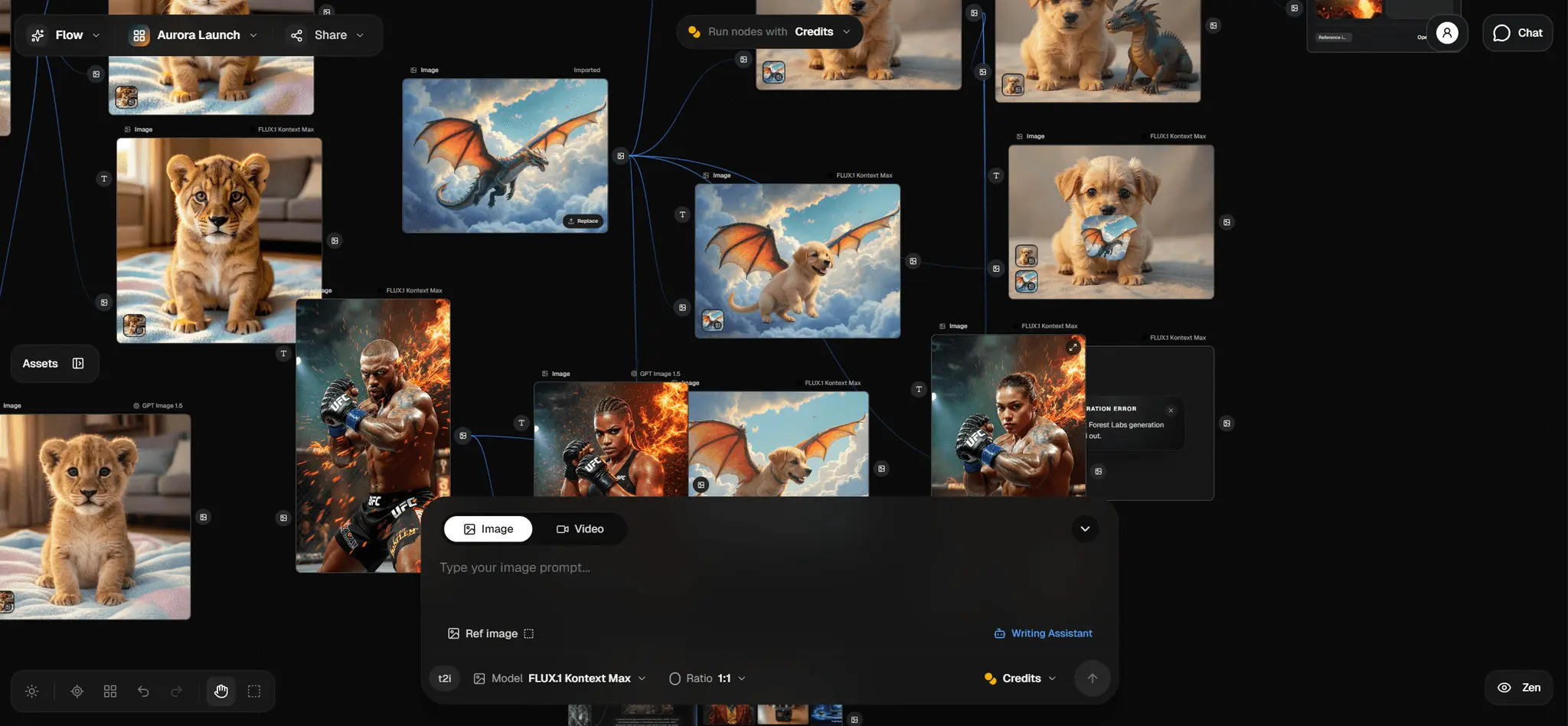
Task: Collapse the prompt panel with chevron
Action: [1085, 528]
